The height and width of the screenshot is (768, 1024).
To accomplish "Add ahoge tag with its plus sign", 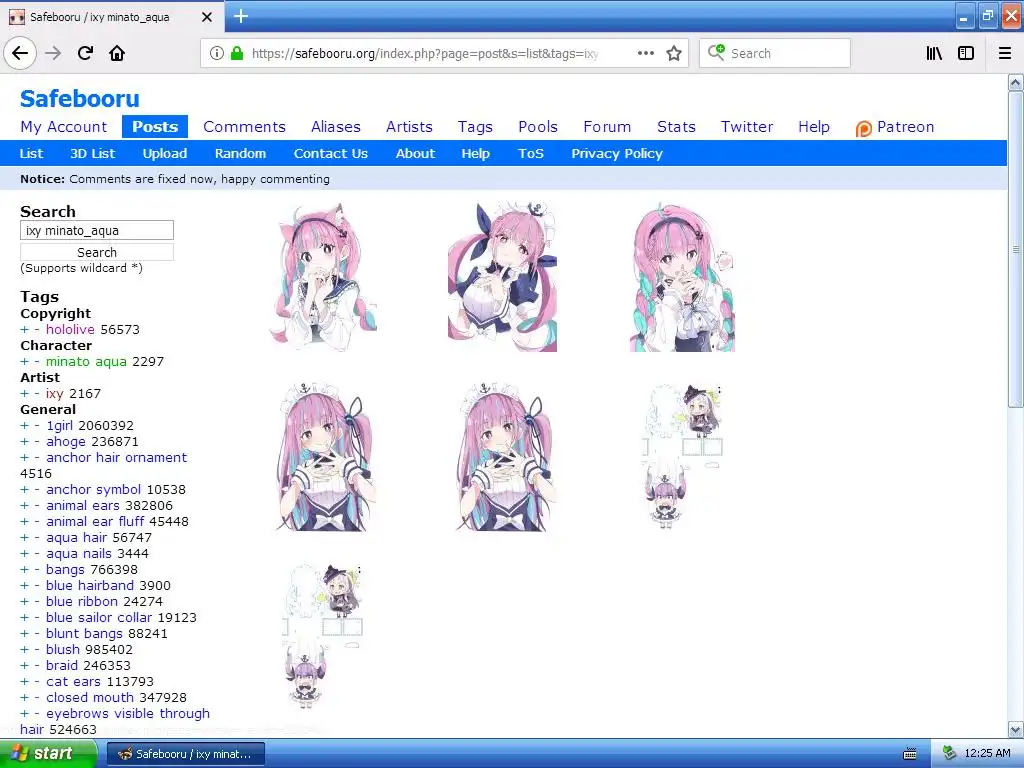I will tap(24, 442).
